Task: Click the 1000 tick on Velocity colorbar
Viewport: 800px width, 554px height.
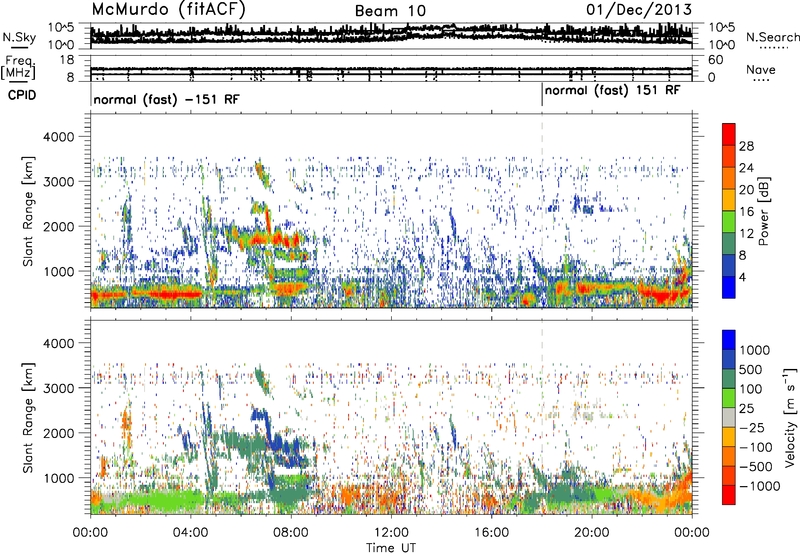Action: point(754,350)
